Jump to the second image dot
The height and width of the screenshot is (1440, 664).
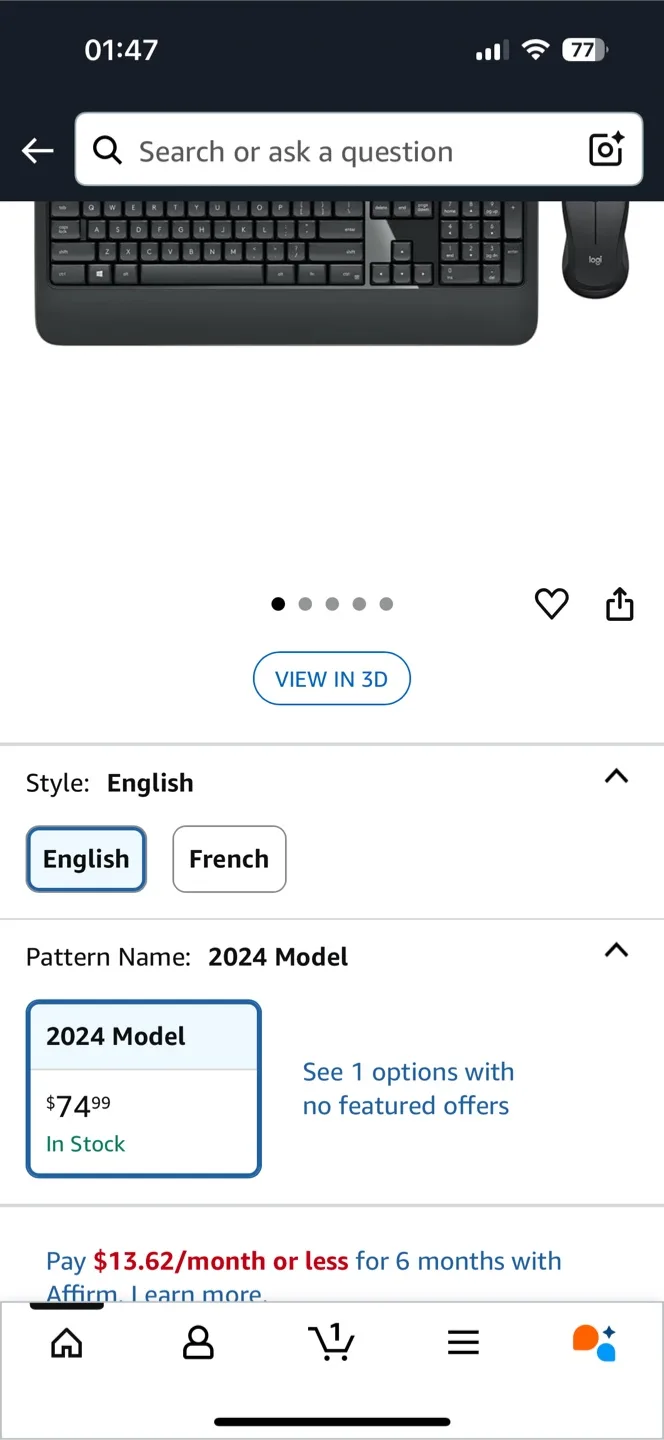click(305, 604)
